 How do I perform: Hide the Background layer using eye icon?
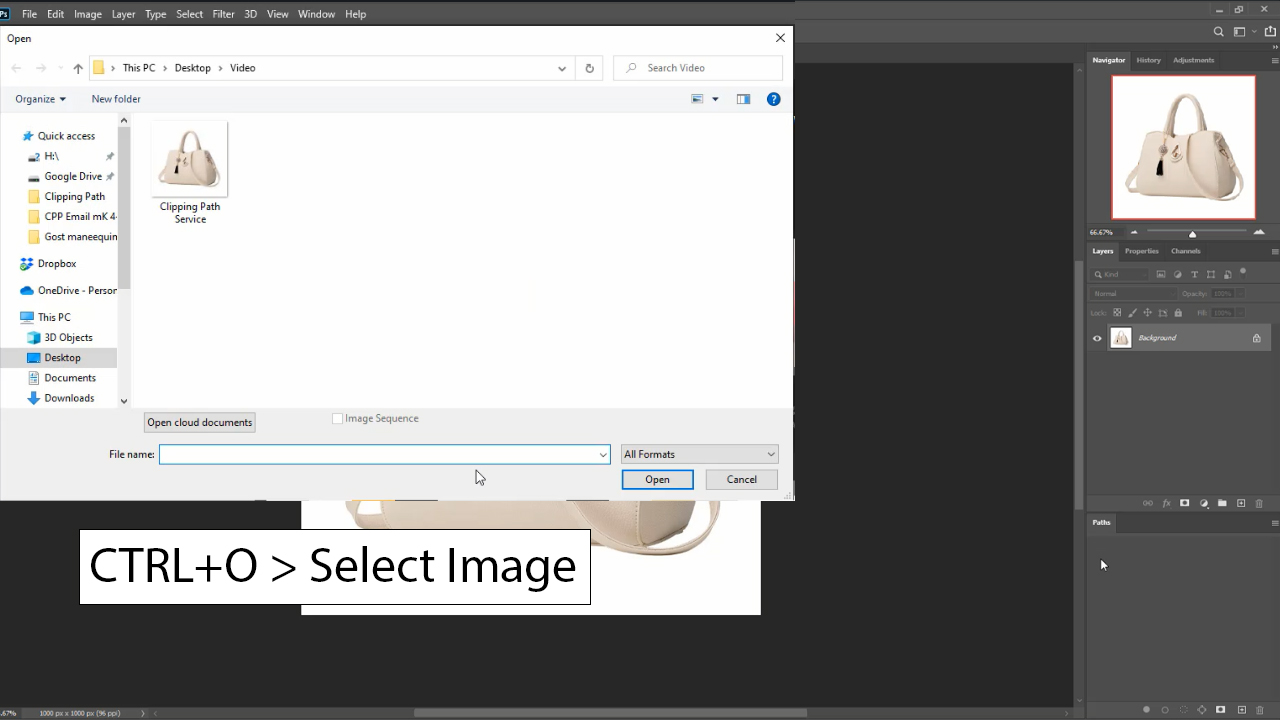pos(1097,338)
